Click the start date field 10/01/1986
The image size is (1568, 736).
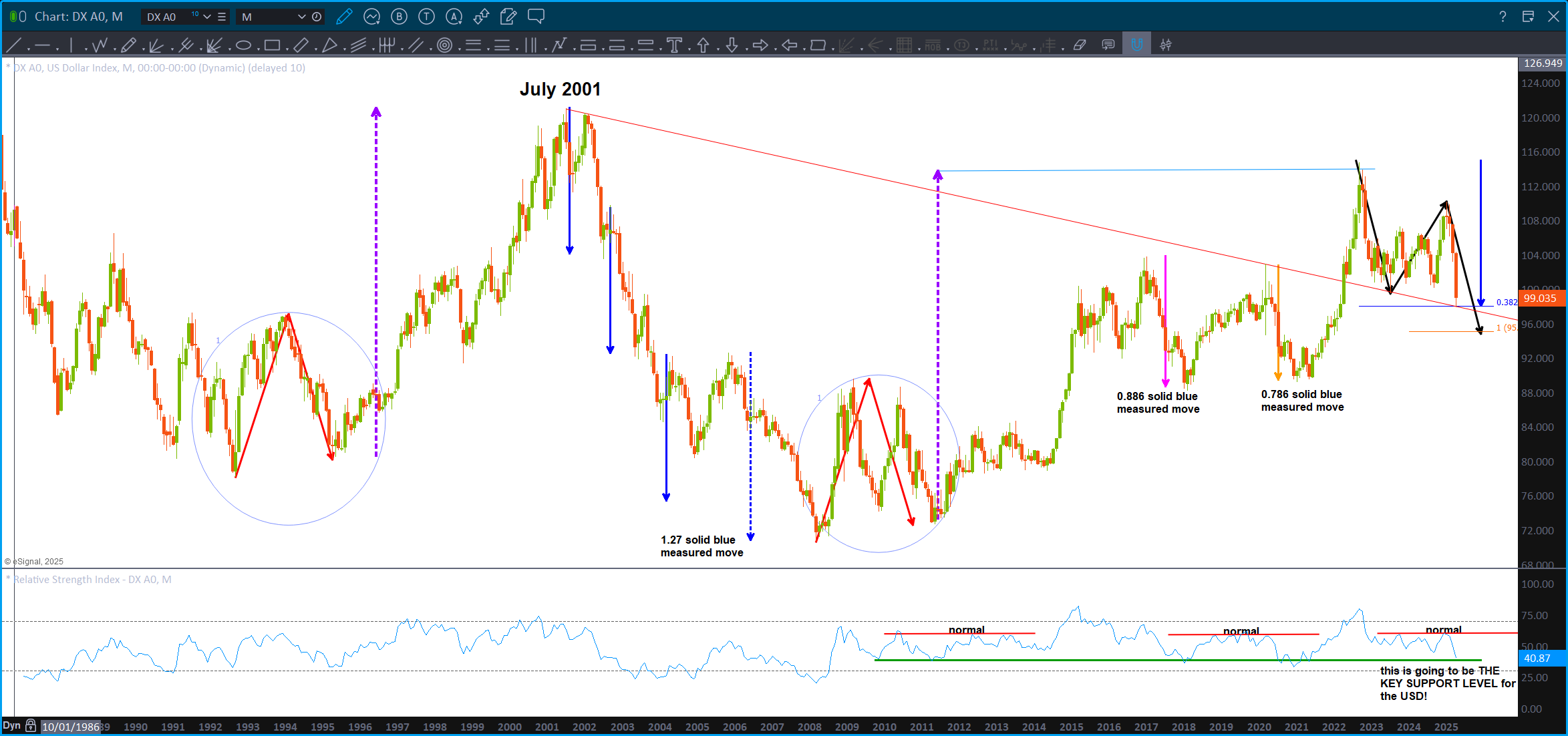click(70, 727)
